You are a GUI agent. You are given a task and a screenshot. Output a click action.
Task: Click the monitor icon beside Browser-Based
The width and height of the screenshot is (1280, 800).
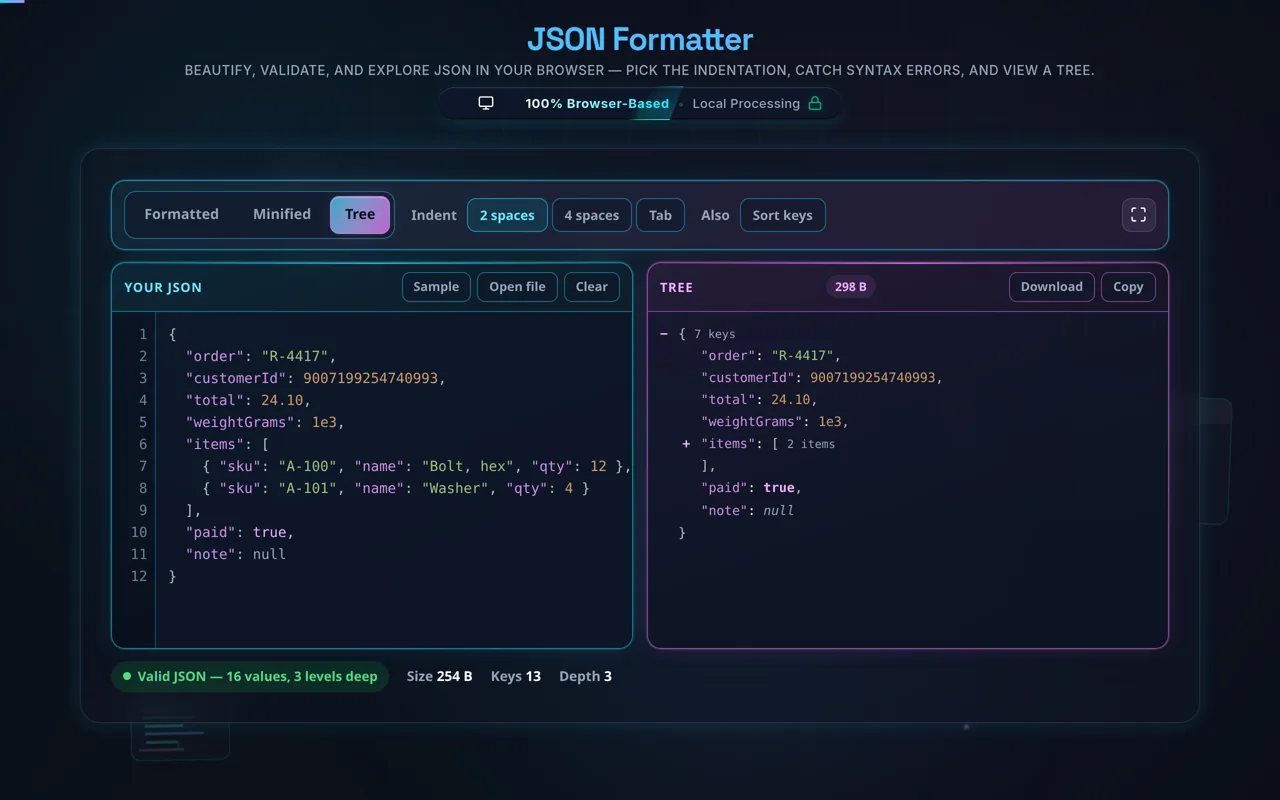coord(486,103)
